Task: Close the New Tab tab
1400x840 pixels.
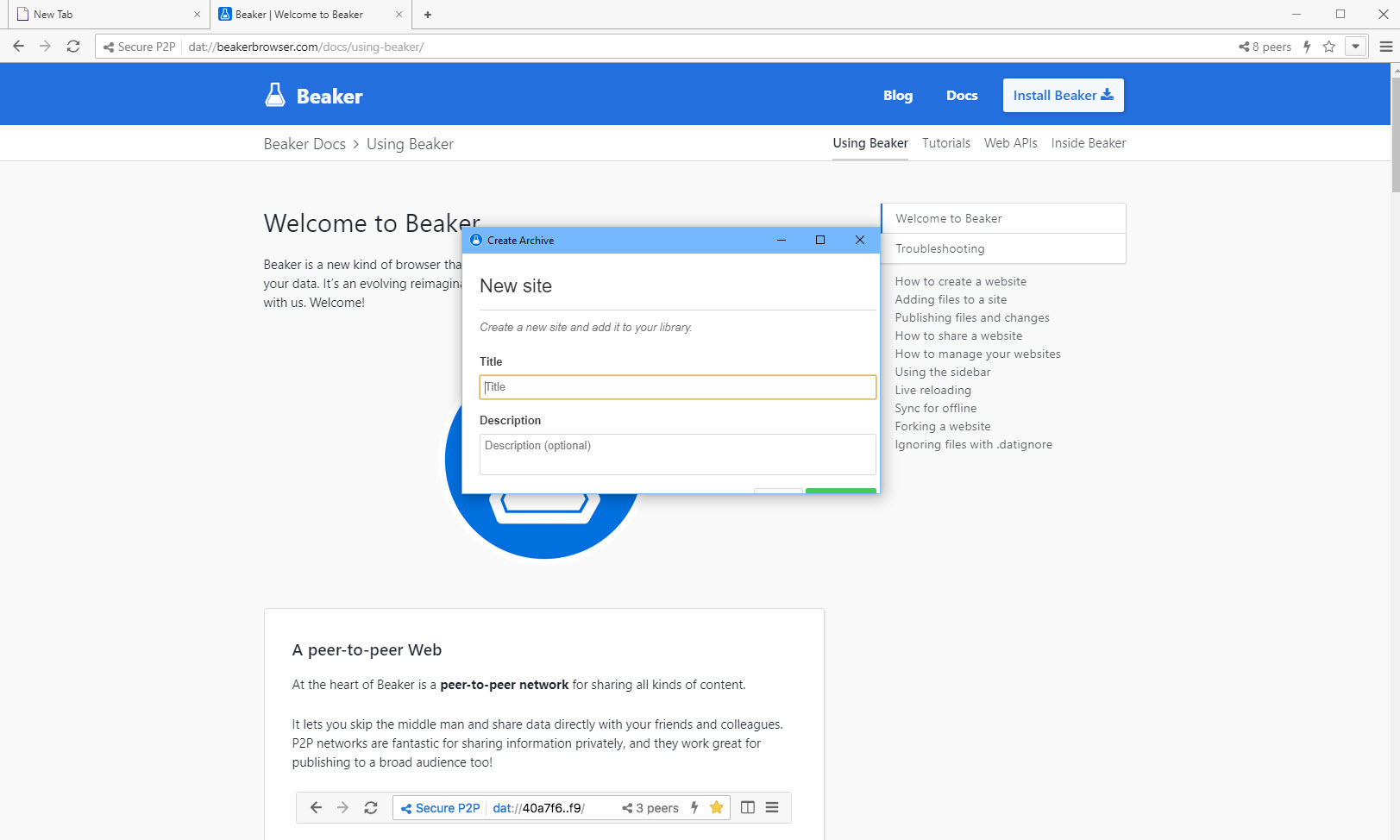Action: coord(197,15)
